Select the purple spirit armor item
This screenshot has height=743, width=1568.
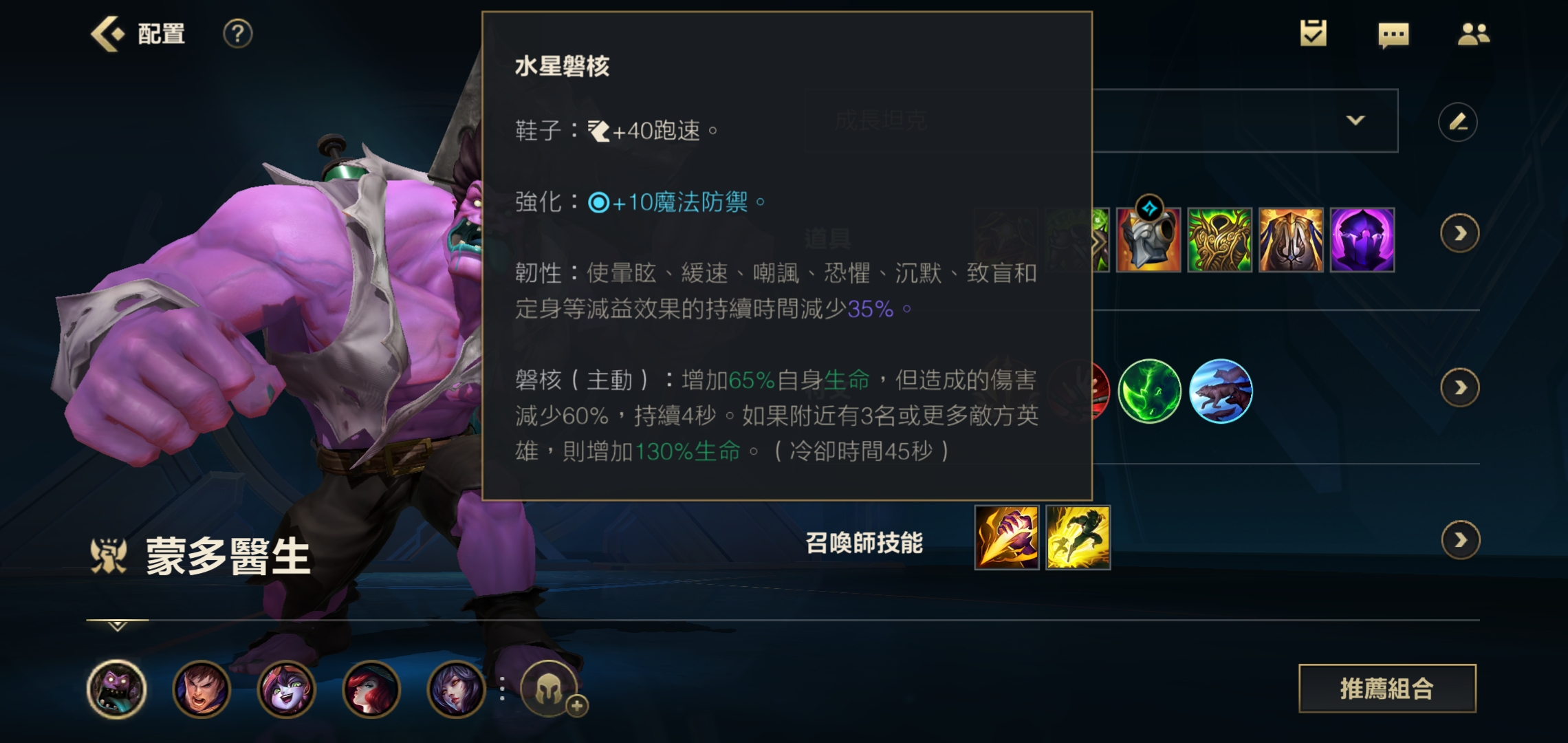tap(1362, 240)
